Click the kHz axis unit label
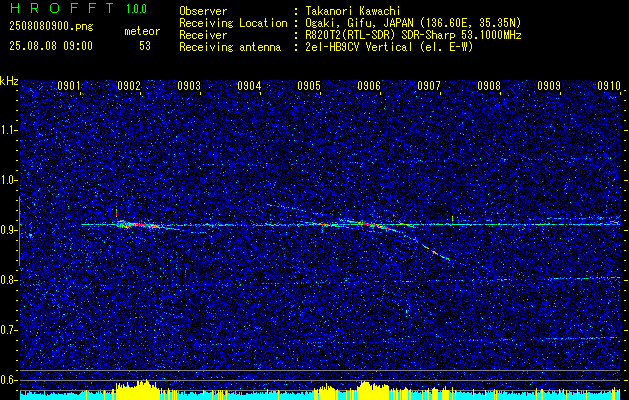This screenshot has height=400, width=629. pos(9,81)
